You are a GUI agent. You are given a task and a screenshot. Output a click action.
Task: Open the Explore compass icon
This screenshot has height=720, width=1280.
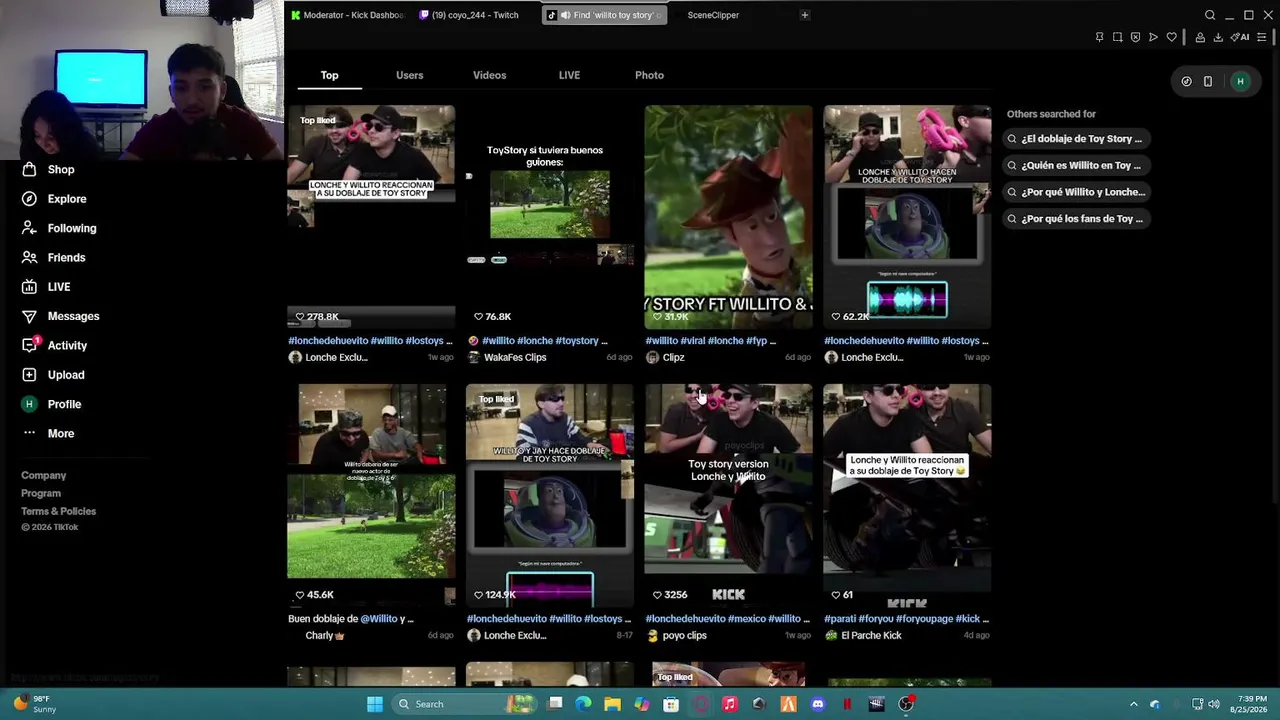(x=29, y=199)
